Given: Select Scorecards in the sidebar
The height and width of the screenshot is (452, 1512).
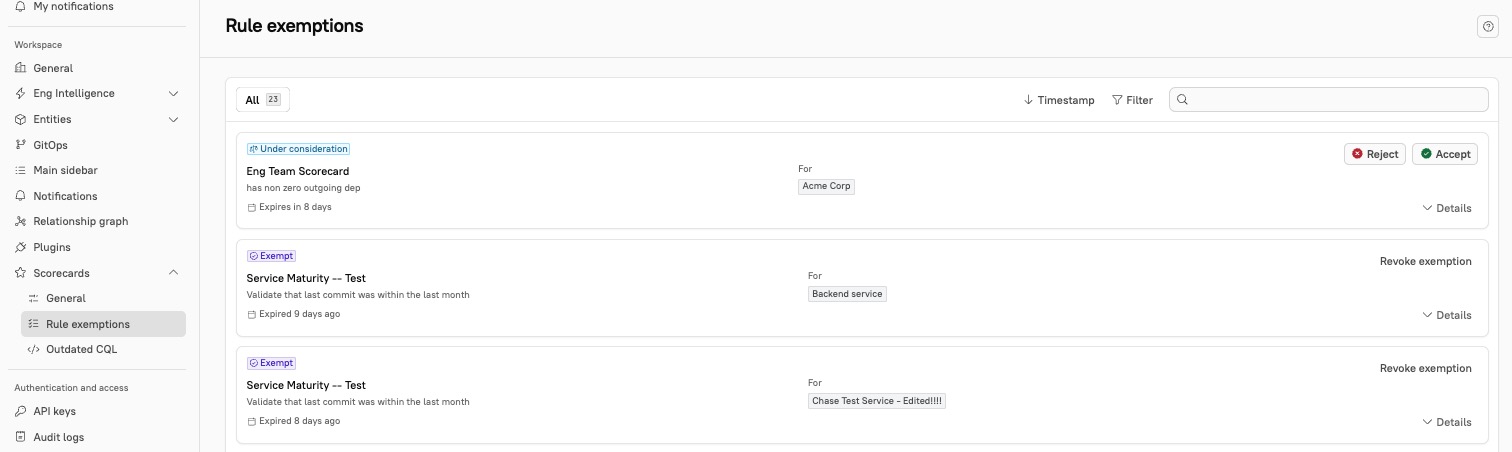Looking at the screenshot, I should click(x=61, y=273).
